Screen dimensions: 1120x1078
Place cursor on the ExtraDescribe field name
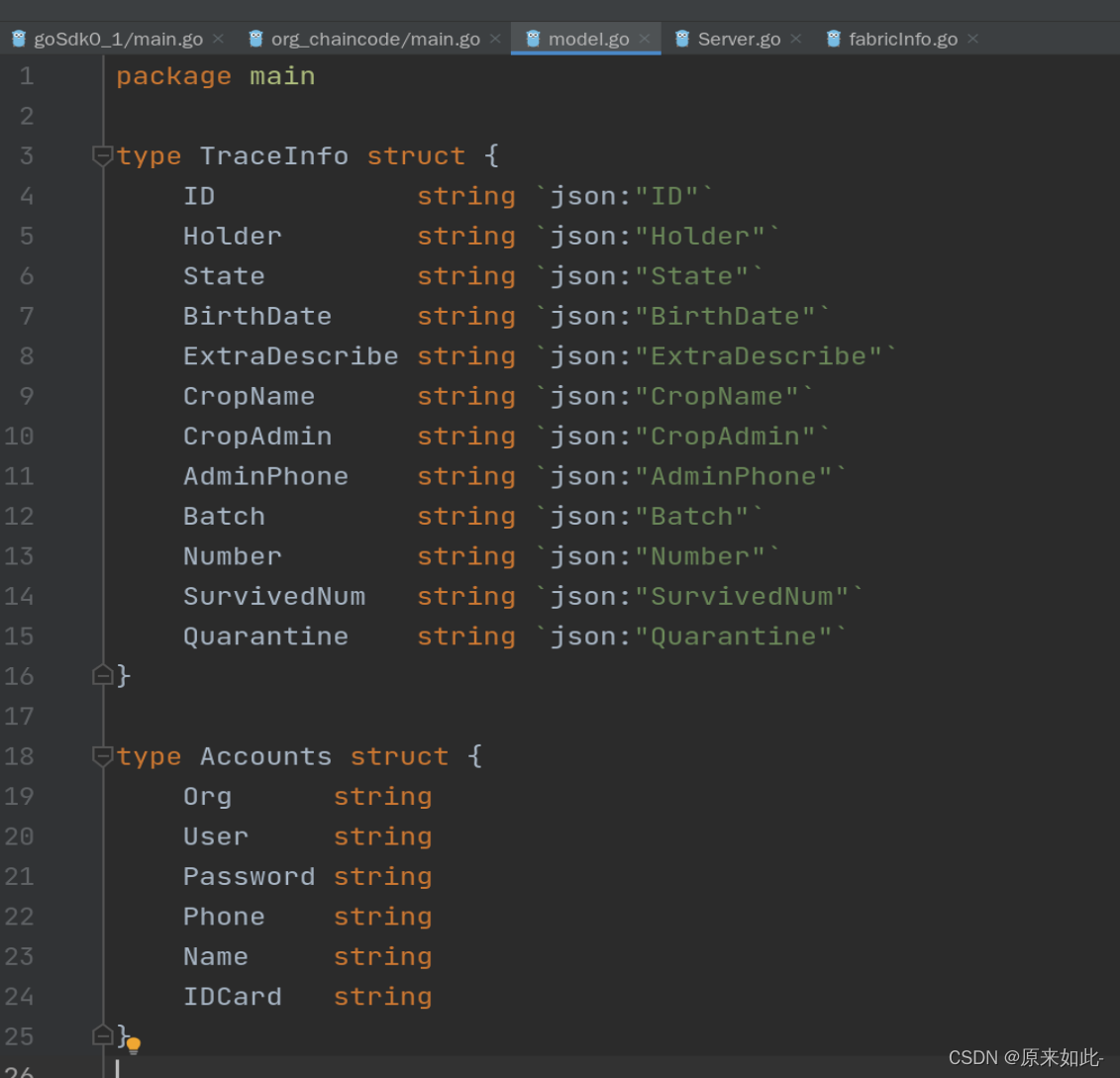[x=291, y=356]
